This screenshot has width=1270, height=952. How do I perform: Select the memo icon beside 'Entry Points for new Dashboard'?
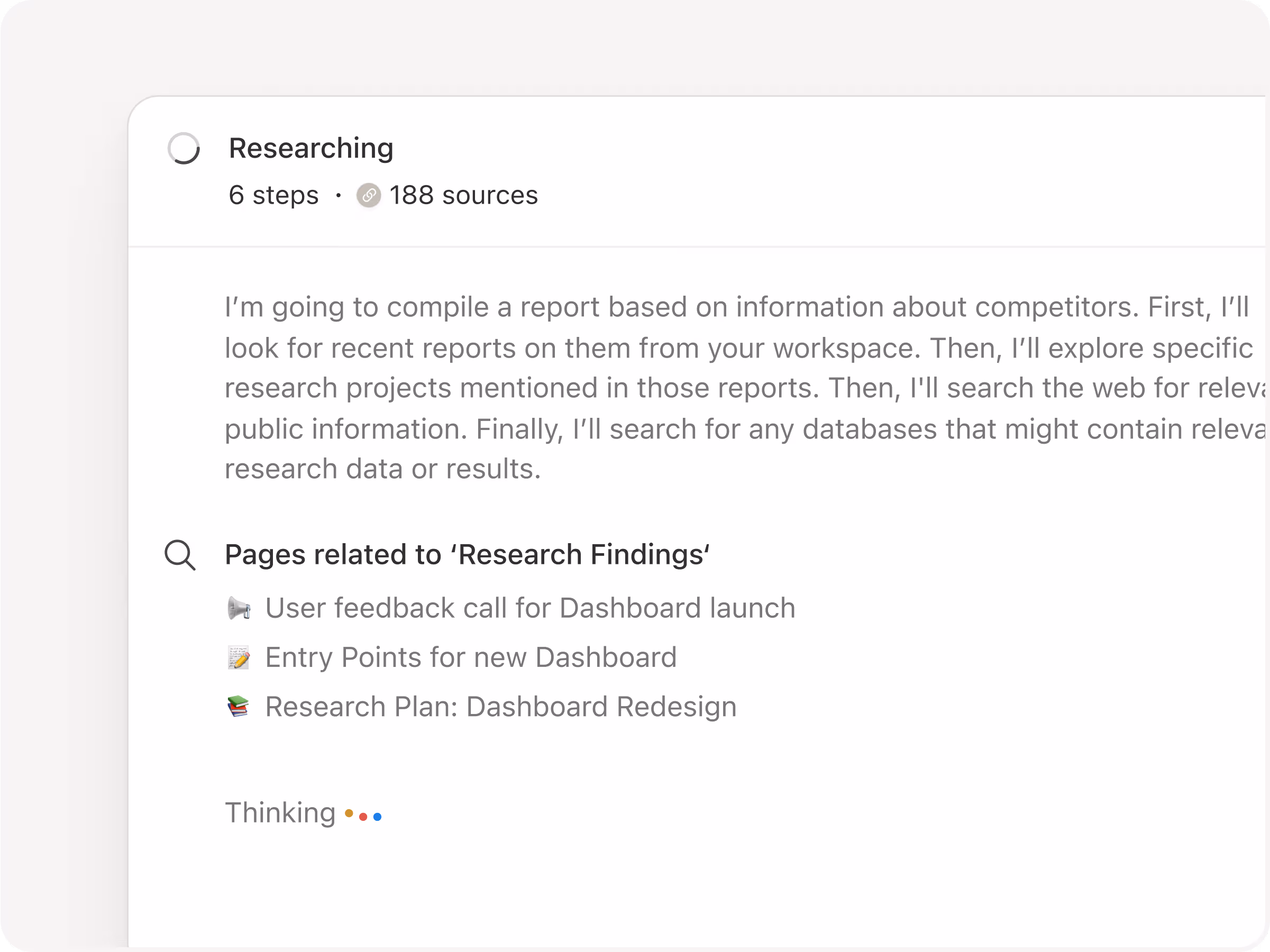[239, 657]
